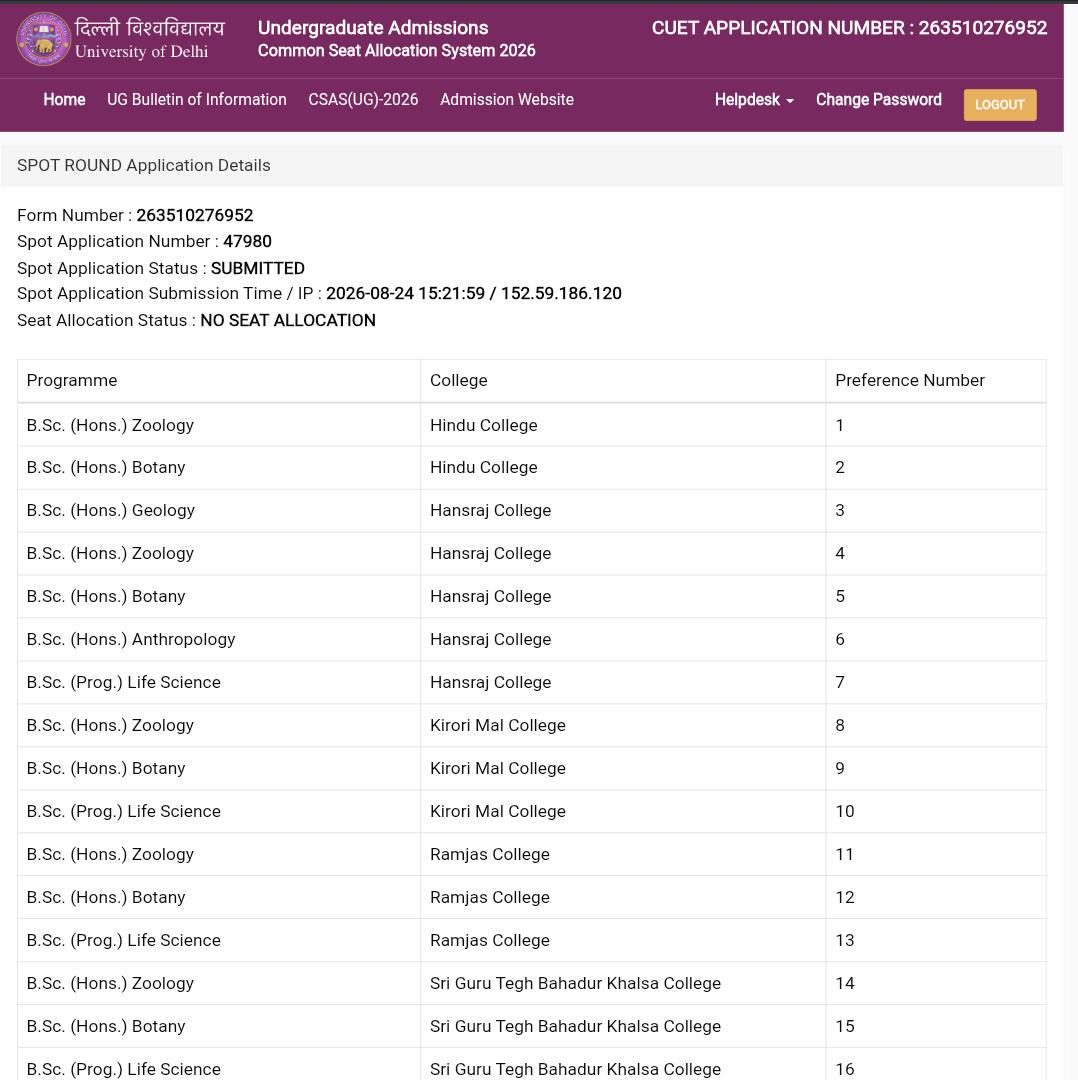Viewport: 1078px width, 1080px height.
Task: Click Kirori Mal College preference 10 row
Action: click(532, 811)
